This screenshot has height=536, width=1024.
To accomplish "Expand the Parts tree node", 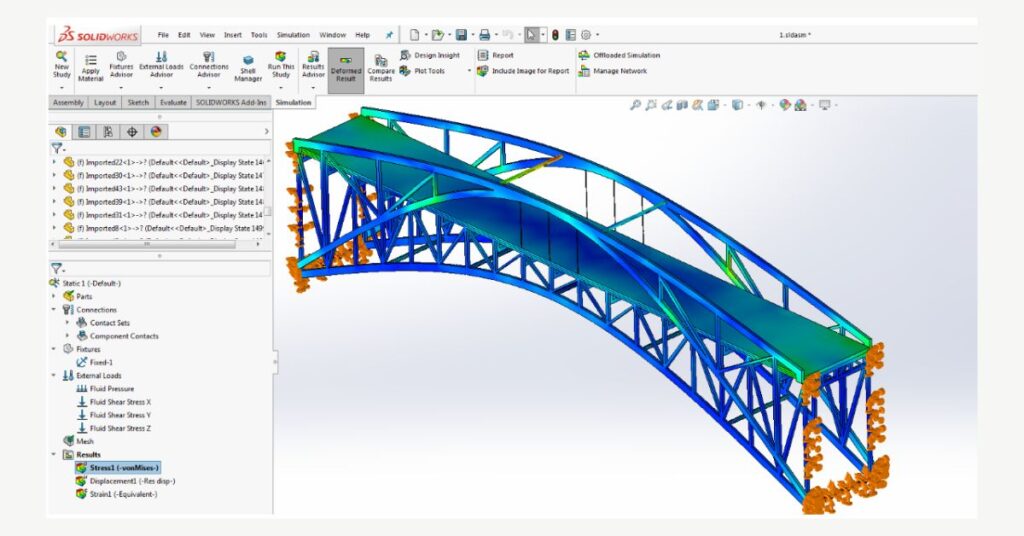I will (x=54, y=296).
